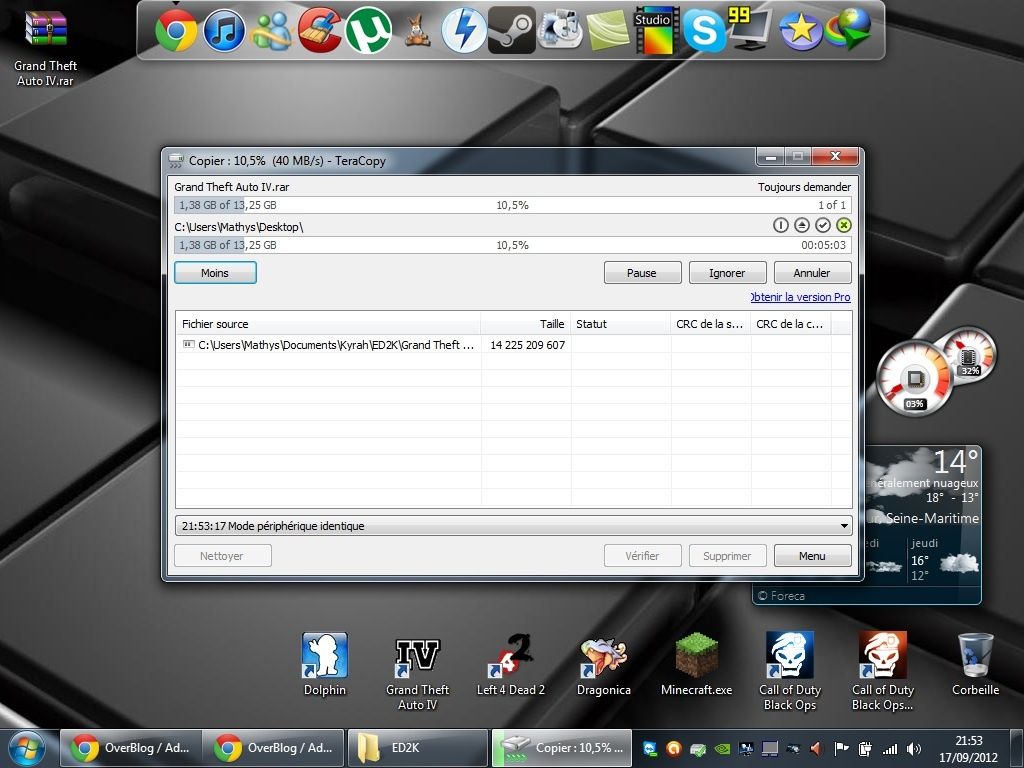Image resolution: width=1024 pixels, height=768 pixels.
Task: Open Internet Download Manager globe icon in dock
Action: 848,30
